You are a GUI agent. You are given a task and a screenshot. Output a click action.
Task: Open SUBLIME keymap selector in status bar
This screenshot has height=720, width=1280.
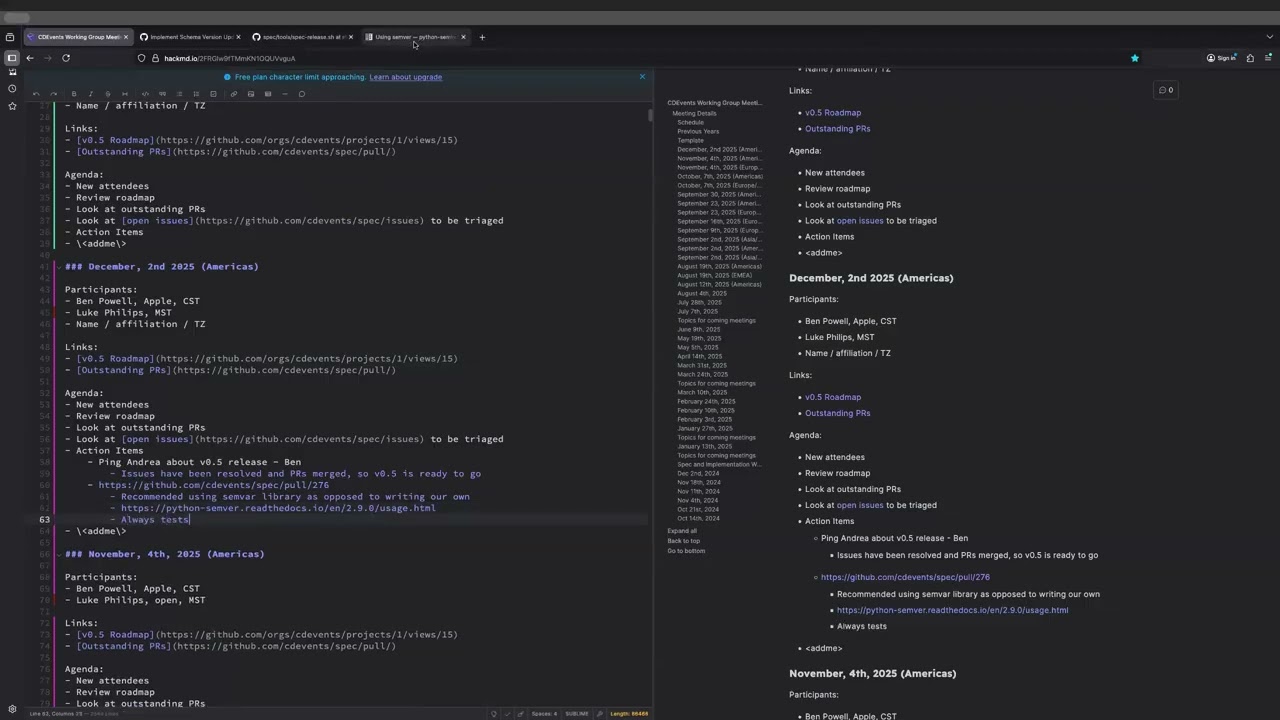click(577, 714)
